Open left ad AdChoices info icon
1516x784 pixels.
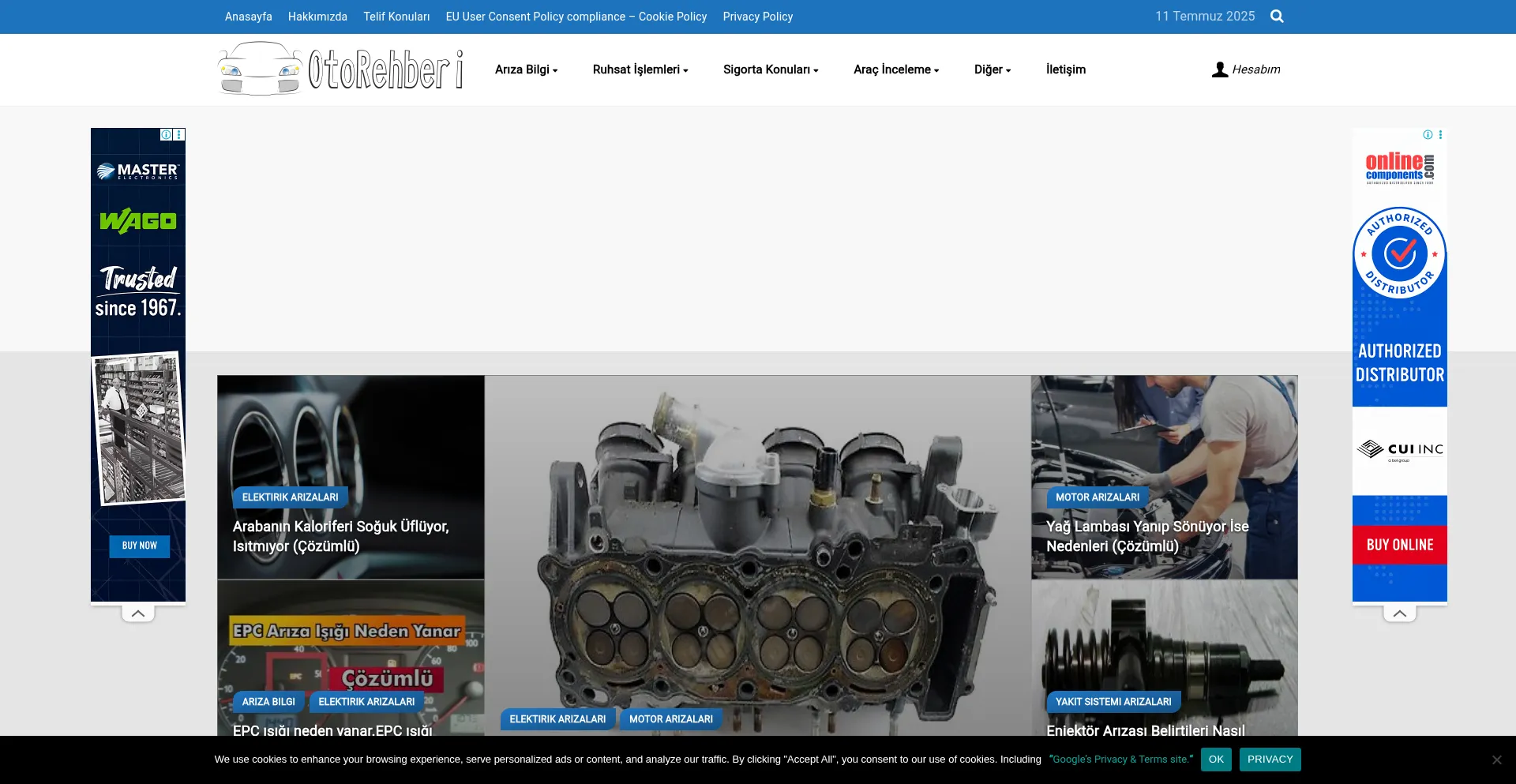coord(167,135)
